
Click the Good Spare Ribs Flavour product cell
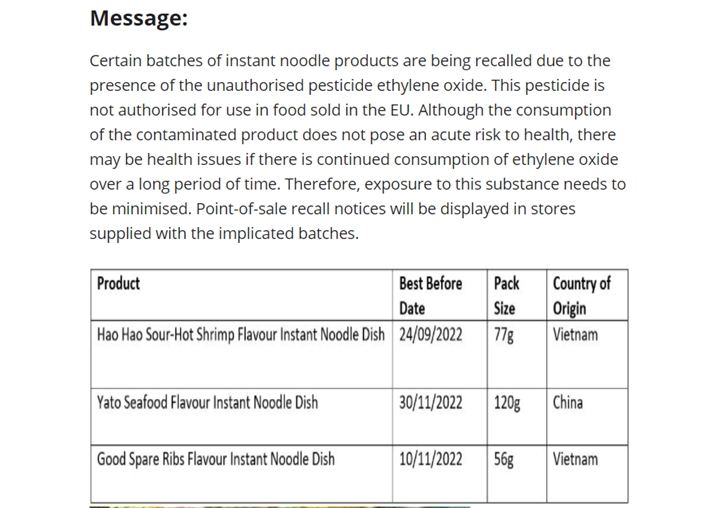(216, 460)
